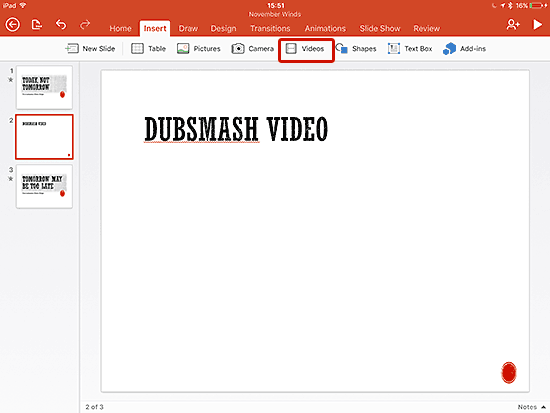Screen dimensions: 550x413
Task: Open the Transitions tab
Action: coord(270,28)
